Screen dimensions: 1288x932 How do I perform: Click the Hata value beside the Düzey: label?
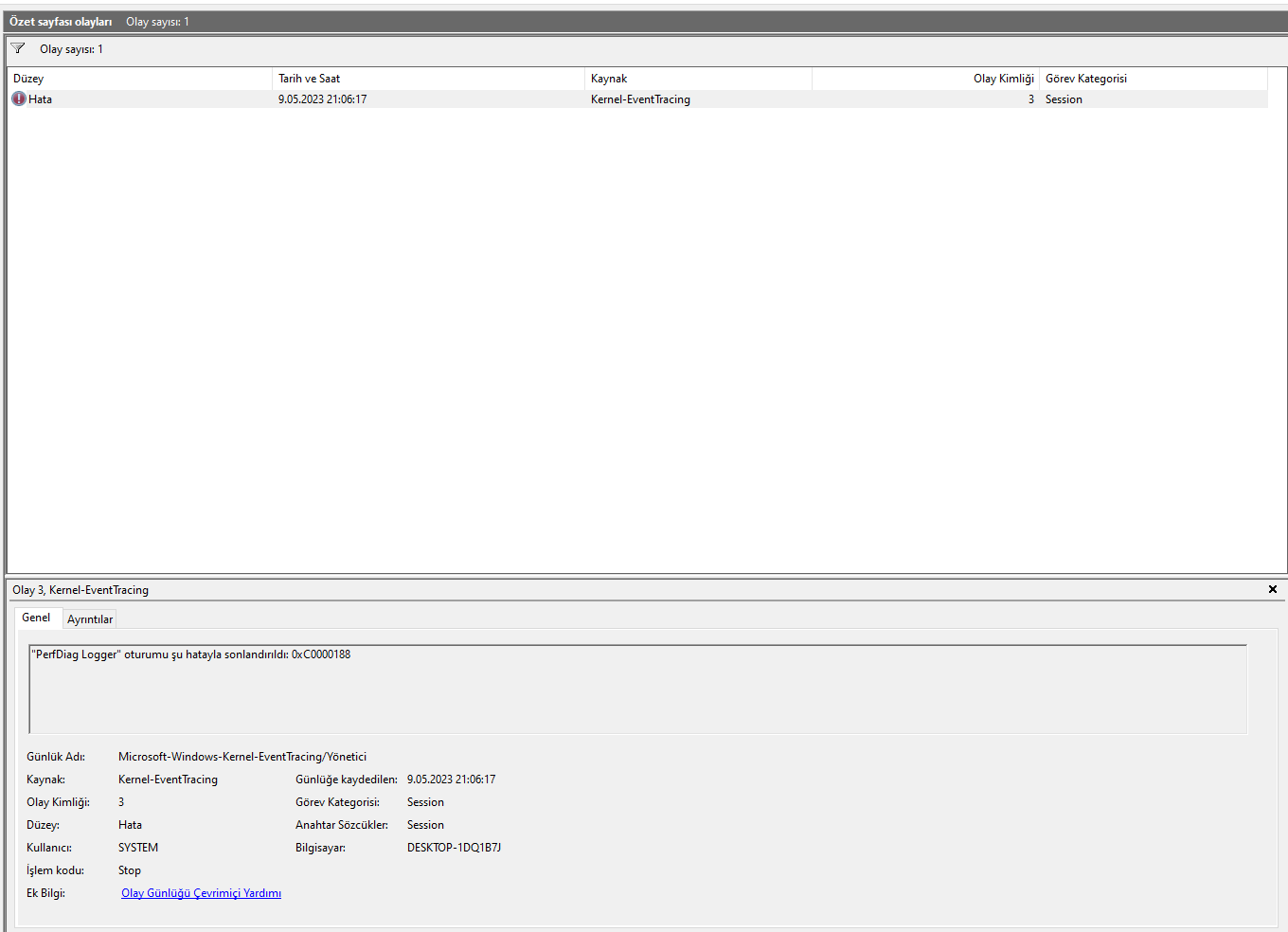coord(130,825)
